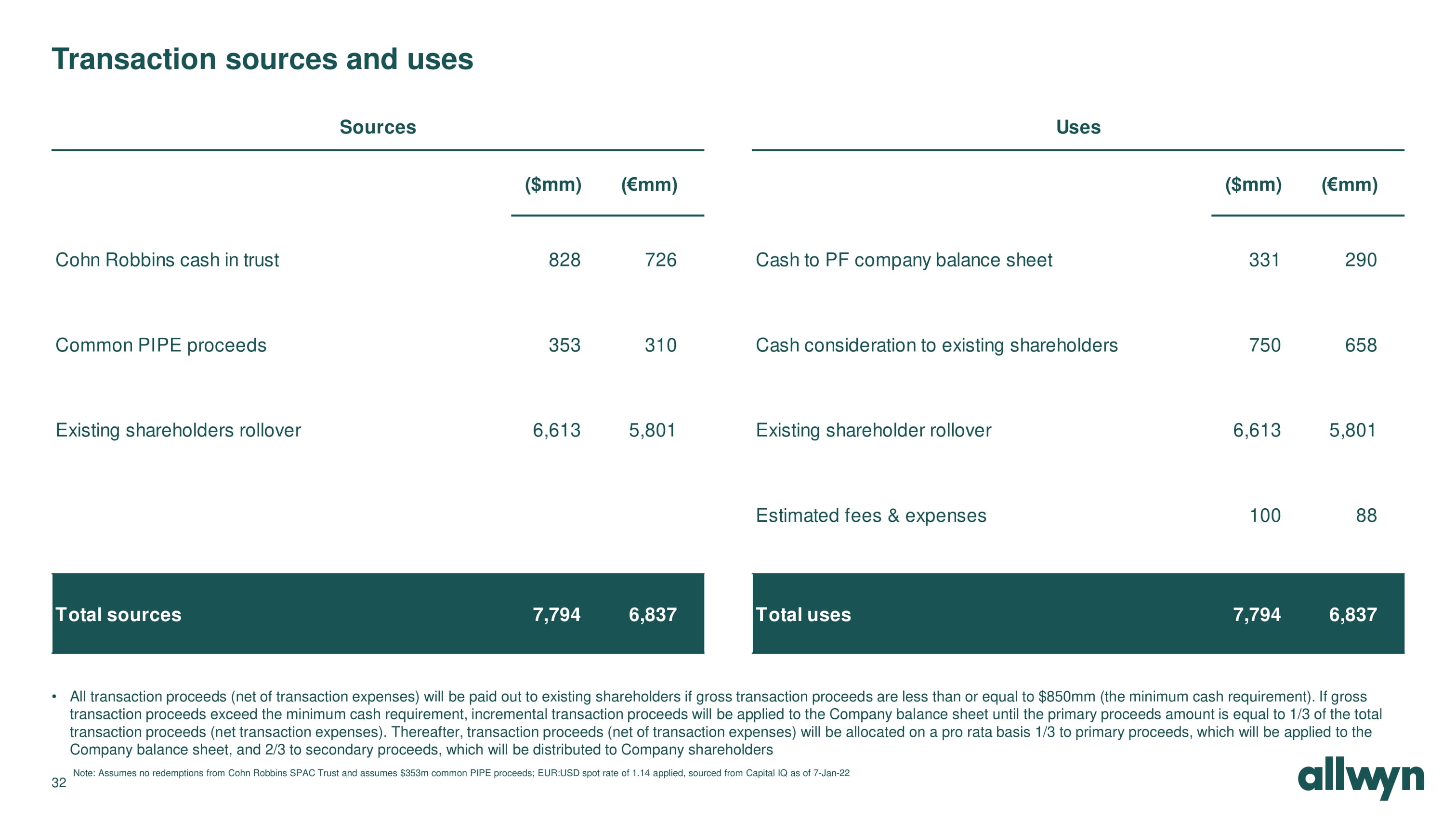
Task: Click the 100 estimated fees dollar value
Action: click(1264, 515)
